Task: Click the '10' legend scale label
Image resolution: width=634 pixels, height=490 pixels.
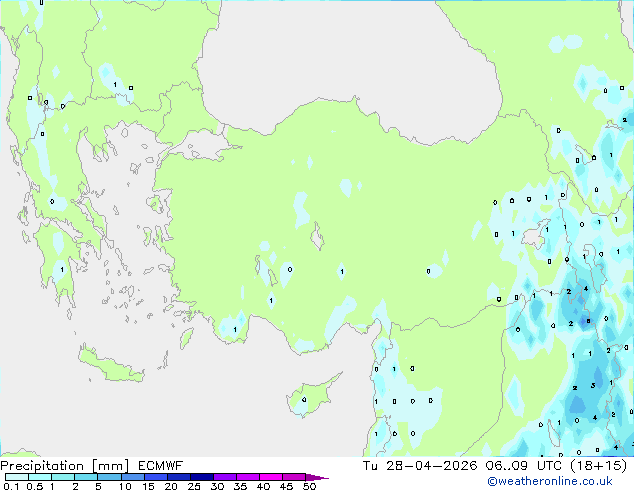Action: (x=125, y=486)
